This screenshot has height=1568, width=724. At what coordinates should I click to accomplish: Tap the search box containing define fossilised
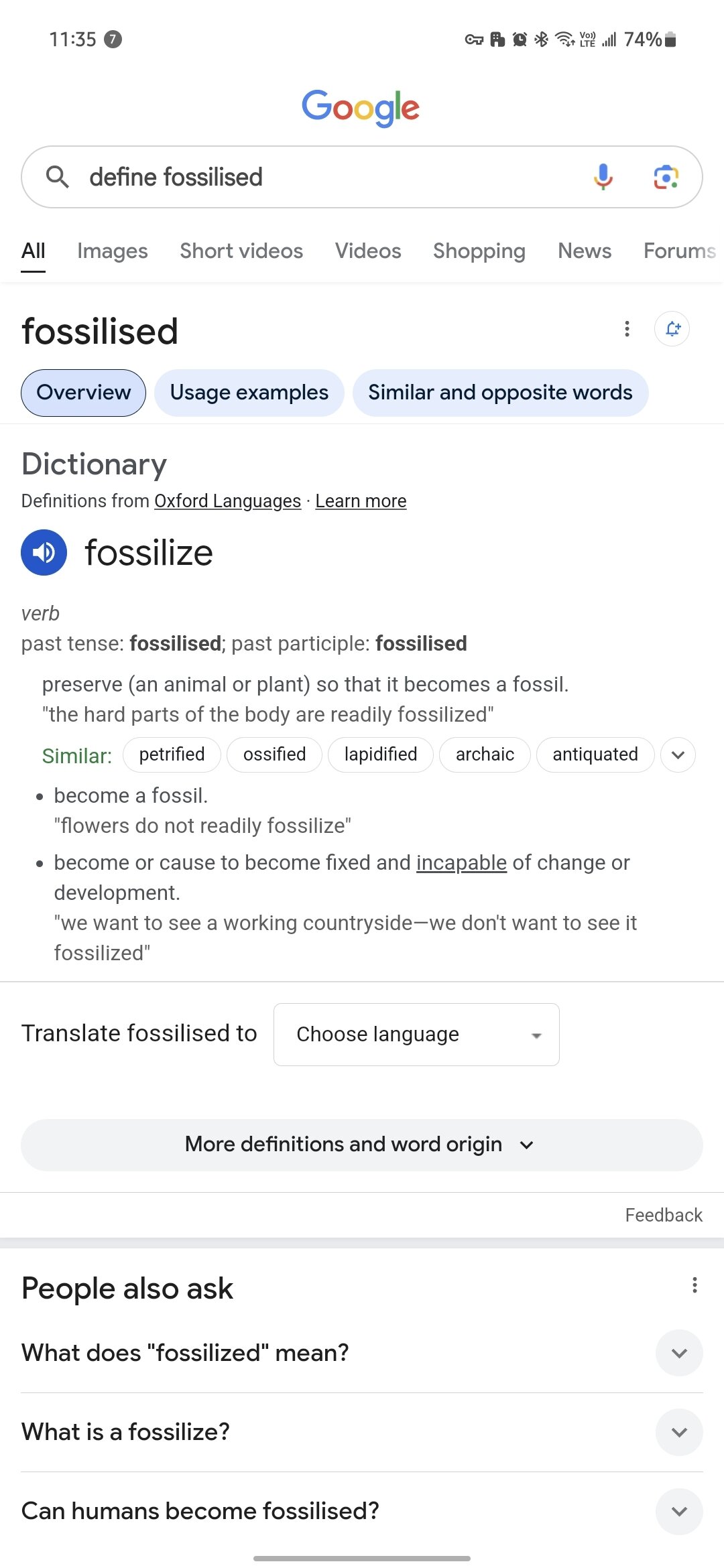pos(322,177)
